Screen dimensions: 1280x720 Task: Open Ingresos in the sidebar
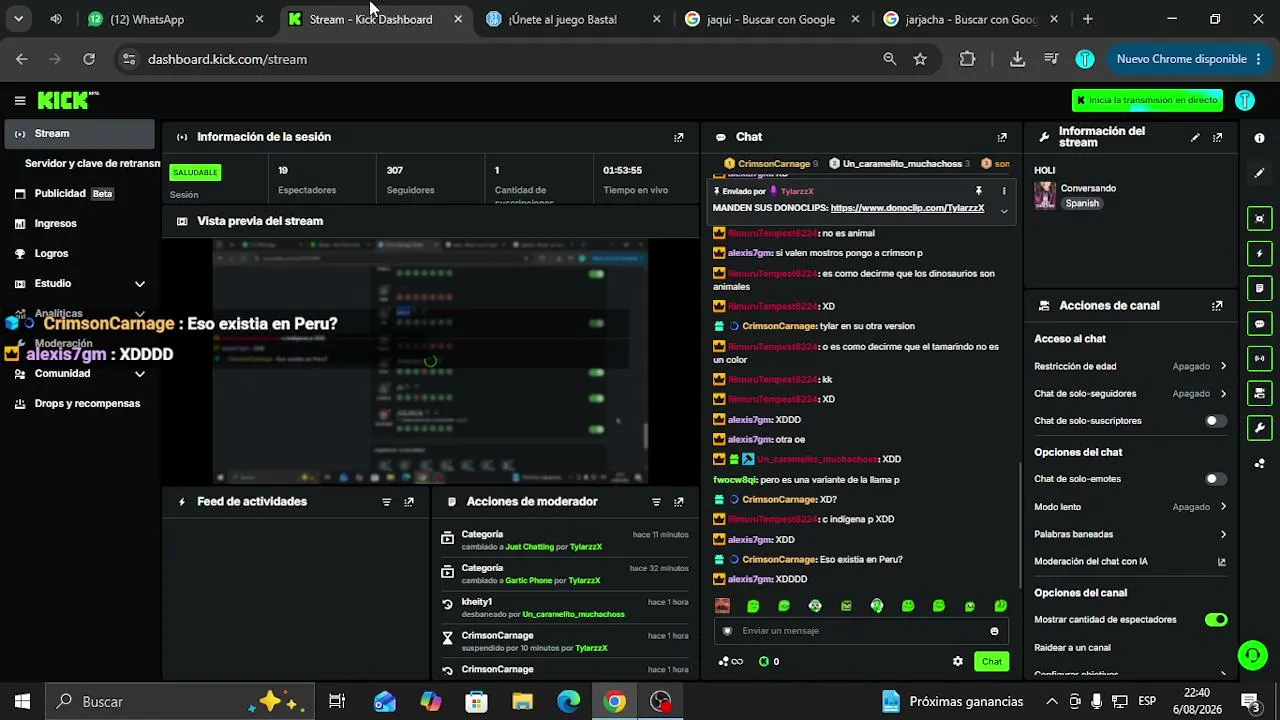78,224
